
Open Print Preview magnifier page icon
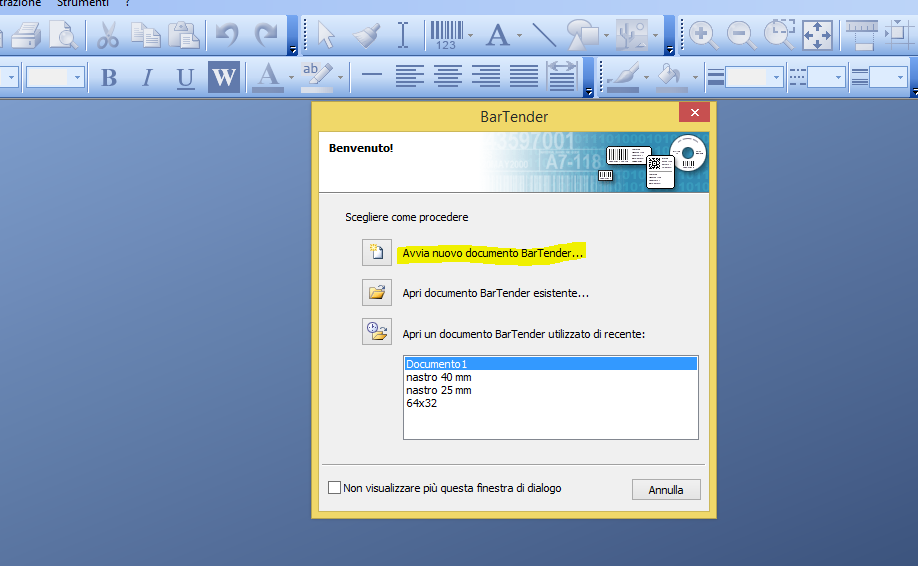point(63,35)
